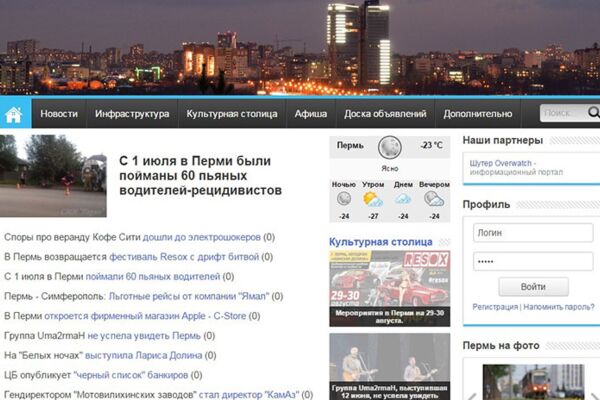
Task: Click the Логин input field
Action: [x=533, y=233]
